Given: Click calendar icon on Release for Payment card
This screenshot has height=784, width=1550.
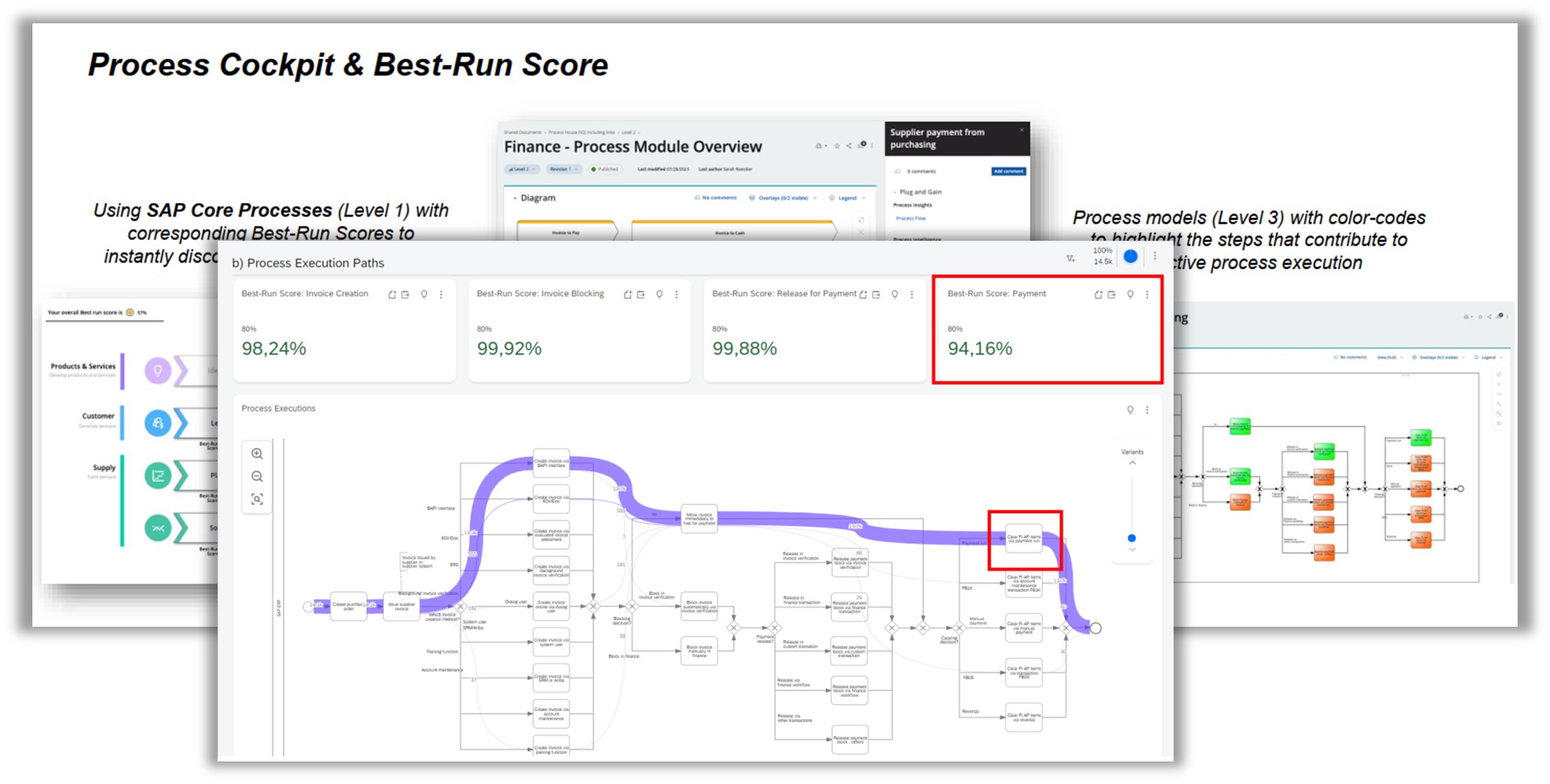Looking at the screenshot, I should tap(876, 294).
